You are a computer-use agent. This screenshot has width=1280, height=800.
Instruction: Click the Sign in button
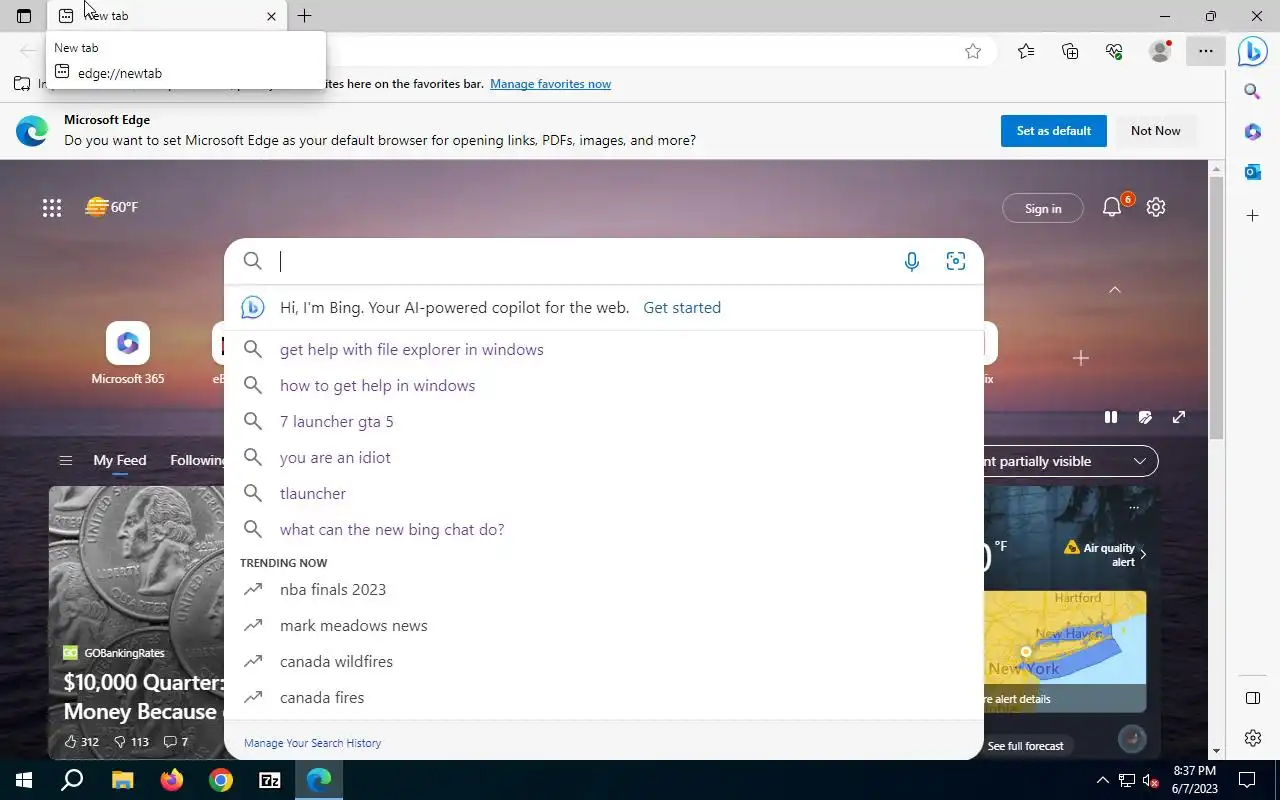[1043, 208]
